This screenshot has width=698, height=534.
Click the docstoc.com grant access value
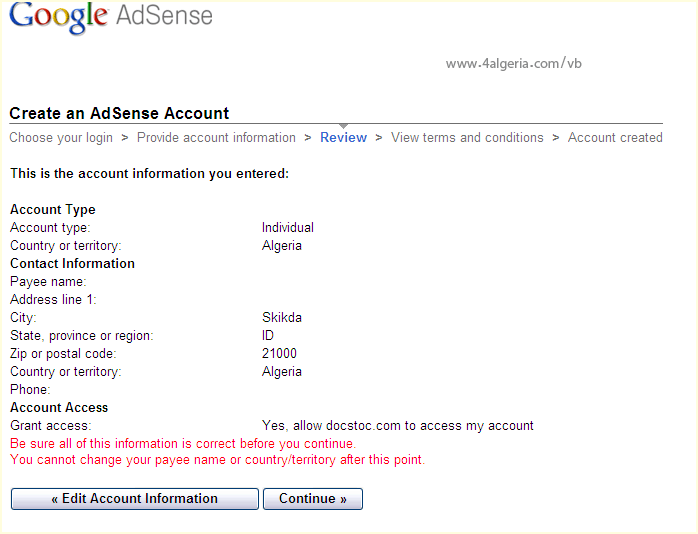397,426
